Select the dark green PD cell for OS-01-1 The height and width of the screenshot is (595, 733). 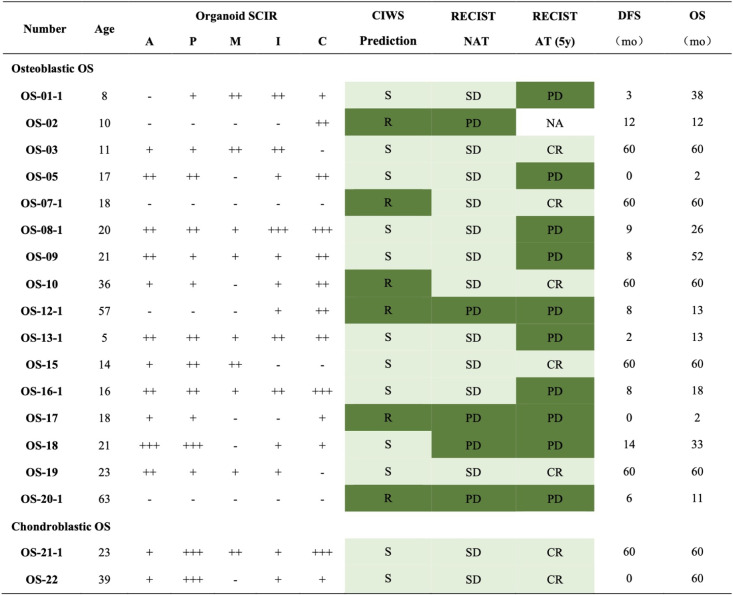pos(555,95)
